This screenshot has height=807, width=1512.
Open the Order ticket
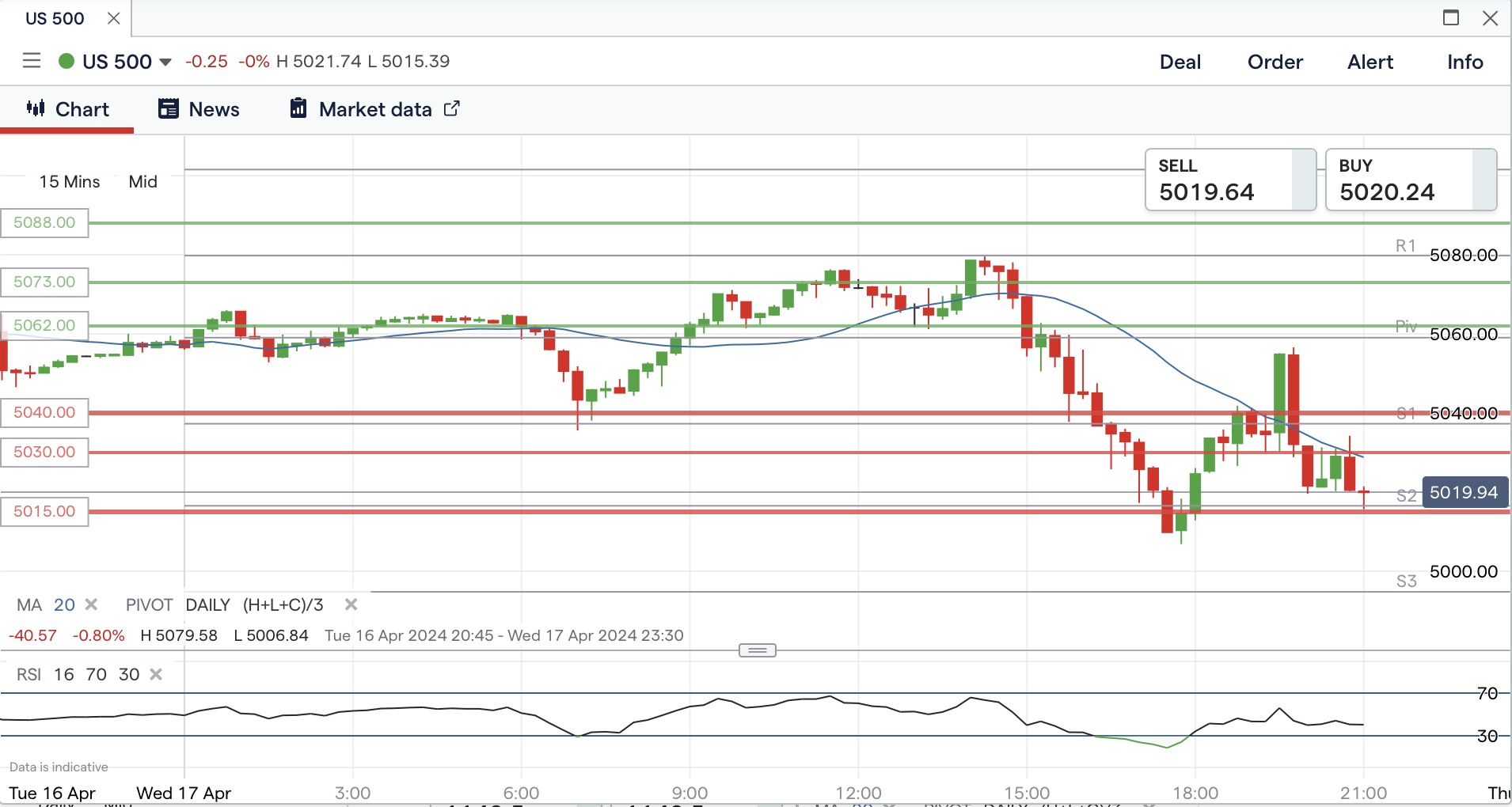coord(1275,62)
